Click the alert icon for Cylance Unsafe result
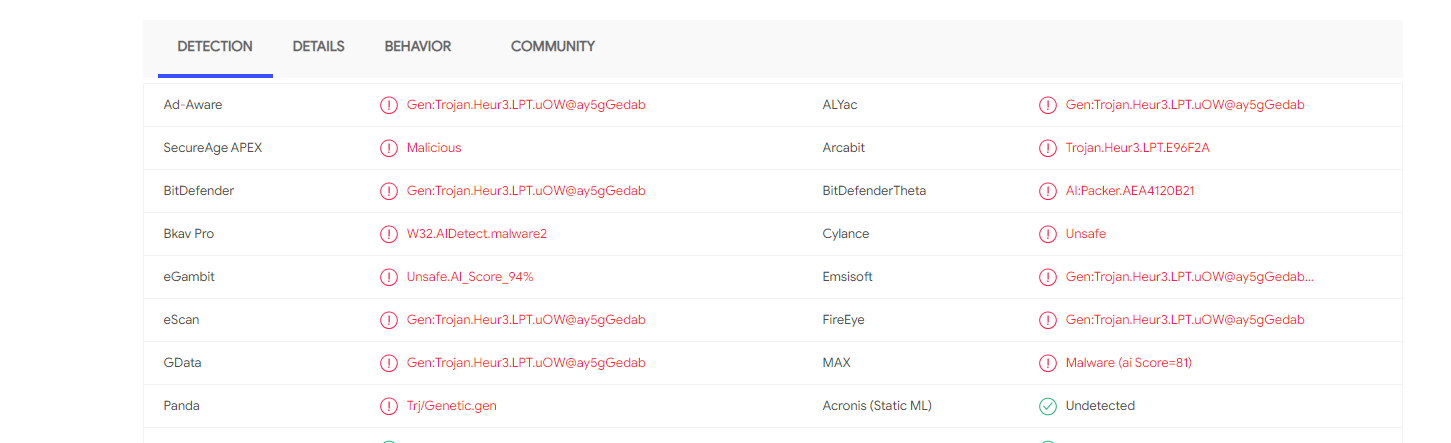Viewport: 1451px width, 443px height. pyautogui.click(x=1048, y=234)
